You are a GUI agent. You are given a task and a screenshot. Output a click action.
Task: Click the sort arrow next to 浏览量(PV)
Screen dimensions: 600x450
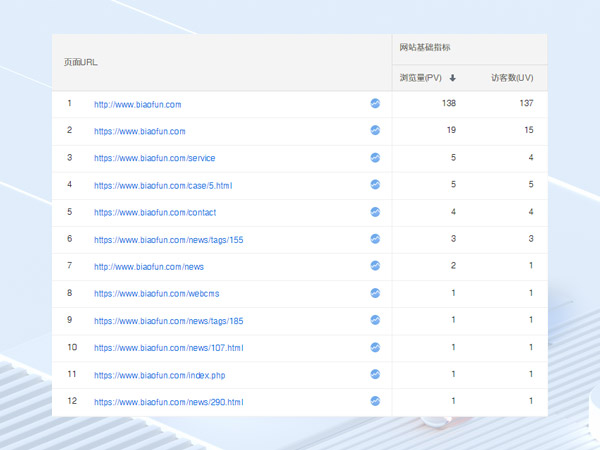(453, 78)
